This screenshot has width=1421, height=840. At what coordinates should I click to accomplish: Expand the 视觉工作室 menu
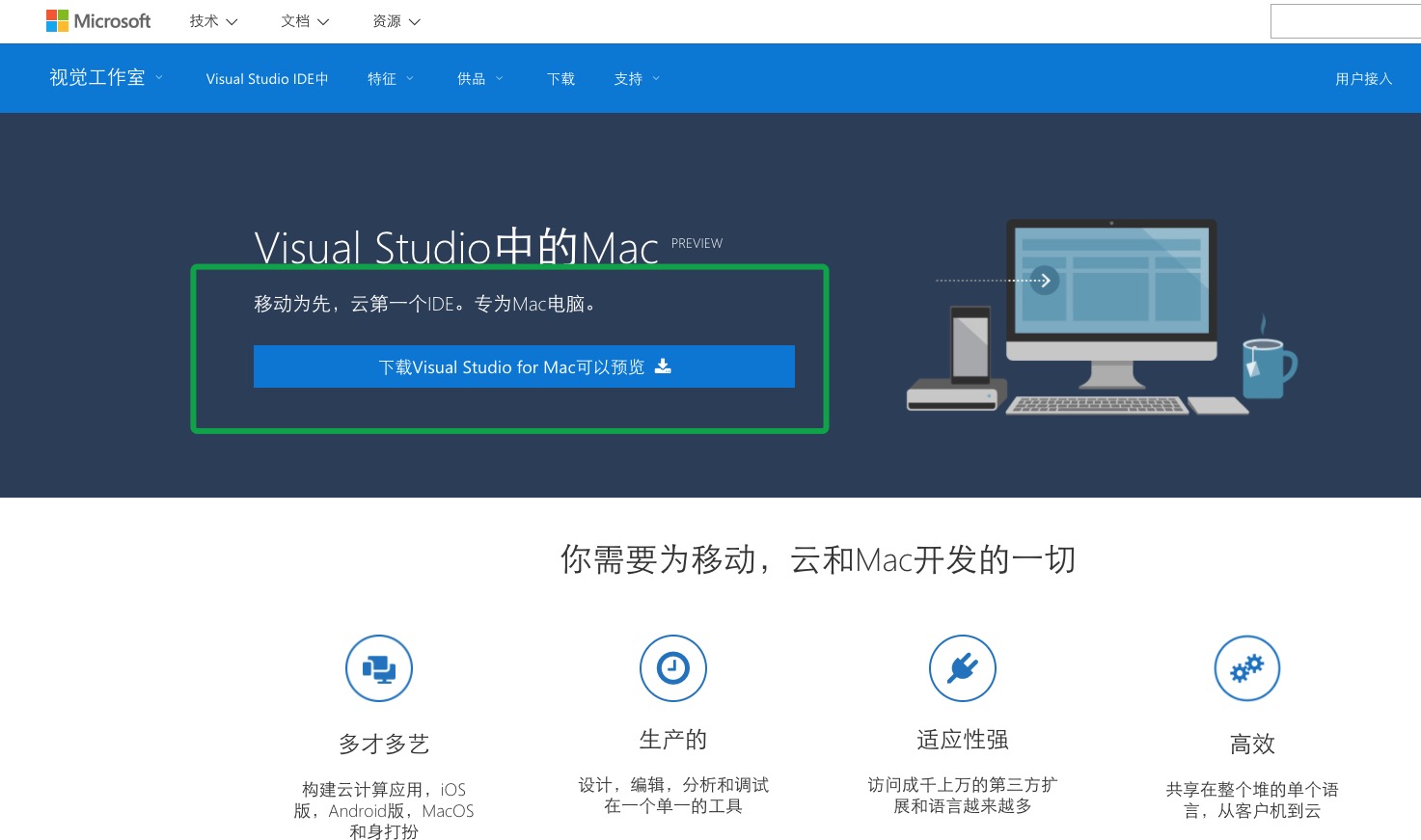(x=106, y=78)
